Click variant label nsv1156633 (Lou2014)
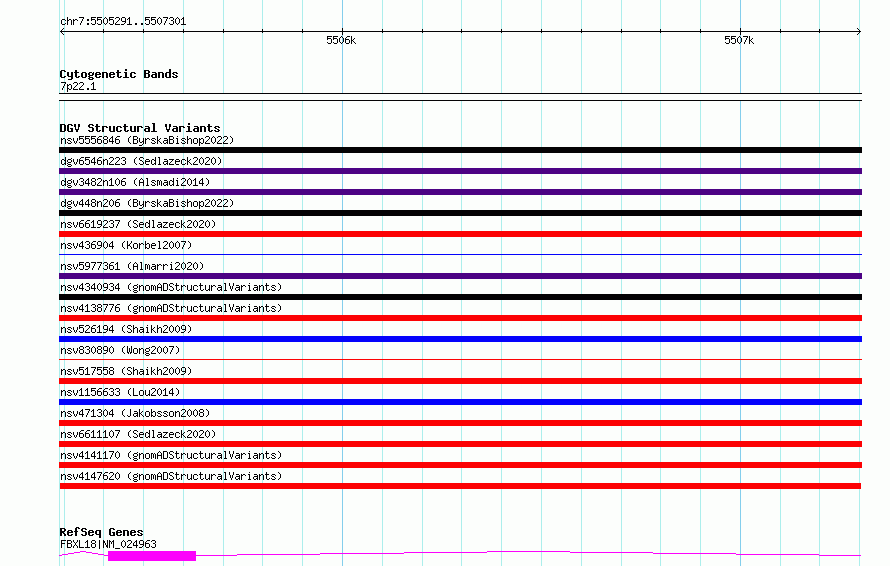Image resolution: width=890 pixels, height=566 pixels. click(120, 392)
